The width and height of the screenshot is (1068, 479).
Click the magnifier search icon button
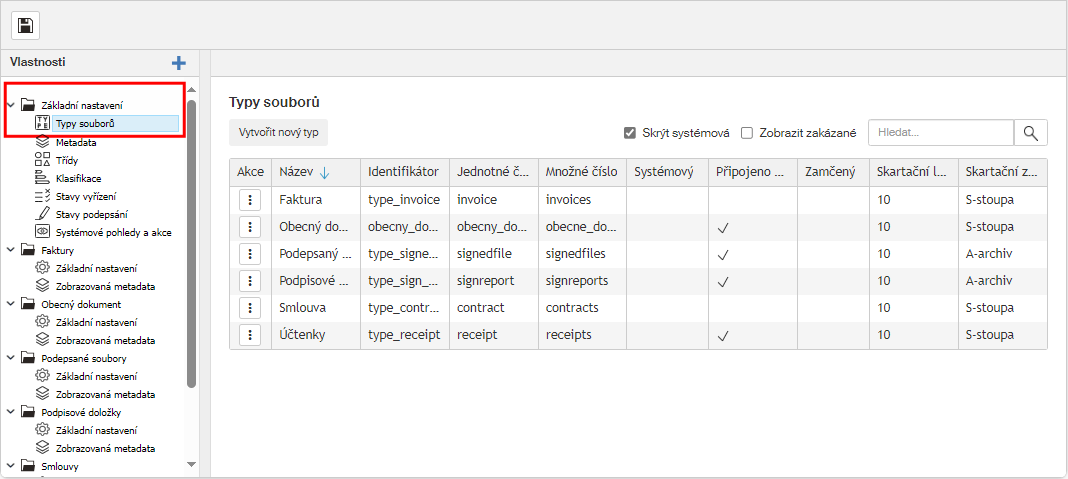[x=1031, y=133]
